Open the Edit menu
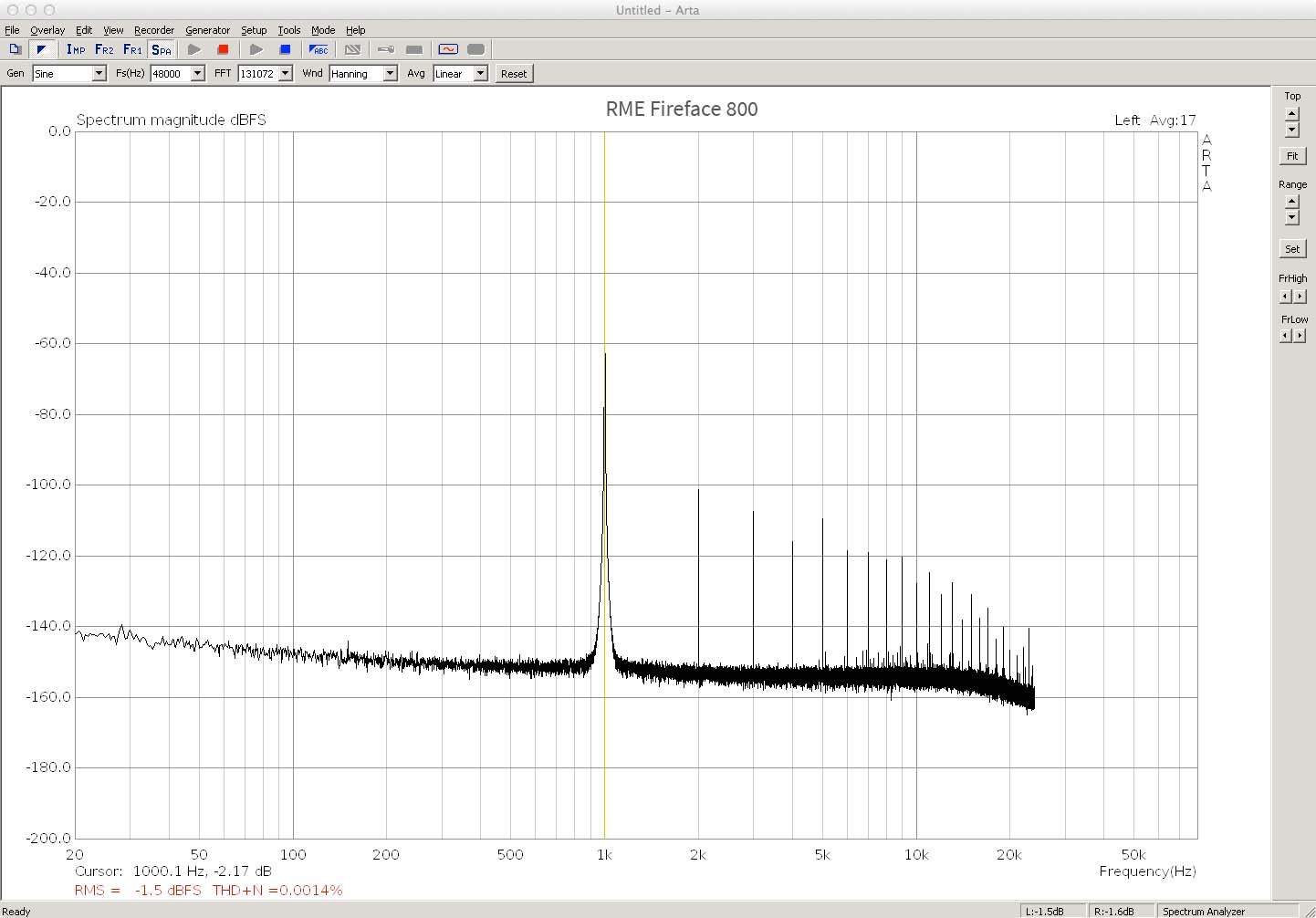 (84, 30)
